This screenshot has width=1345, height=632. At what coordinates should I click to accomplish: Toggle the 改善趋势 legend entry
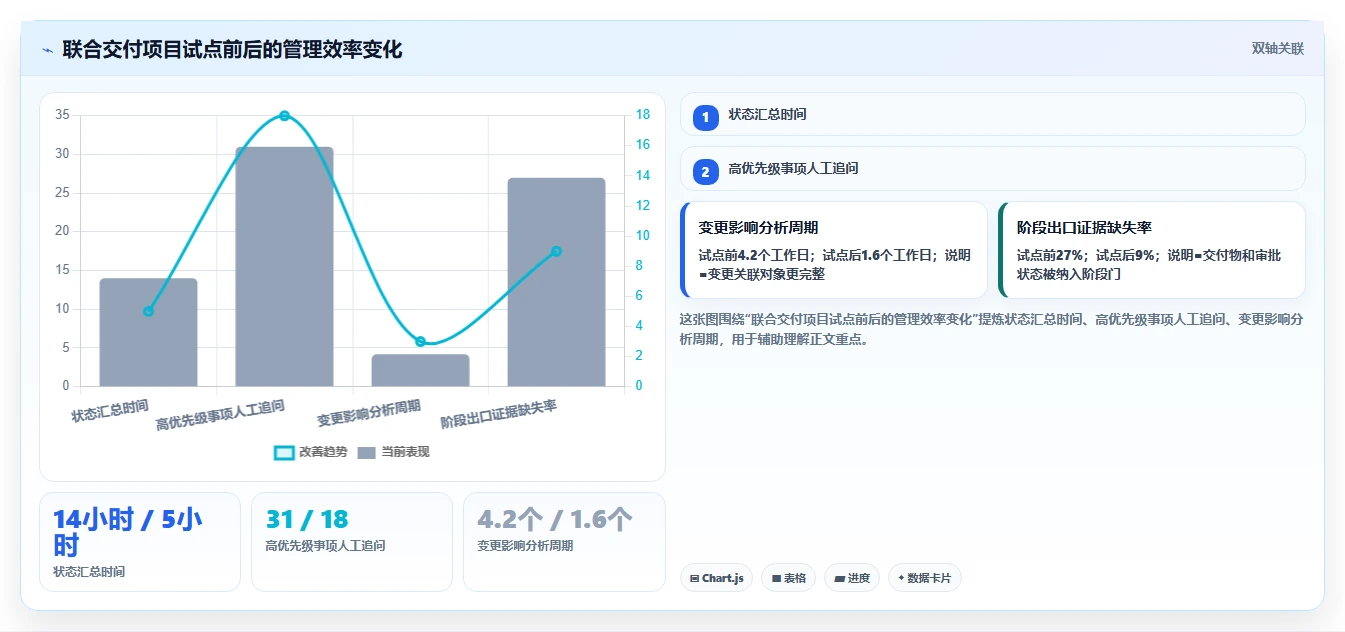(x=311, y=452)
